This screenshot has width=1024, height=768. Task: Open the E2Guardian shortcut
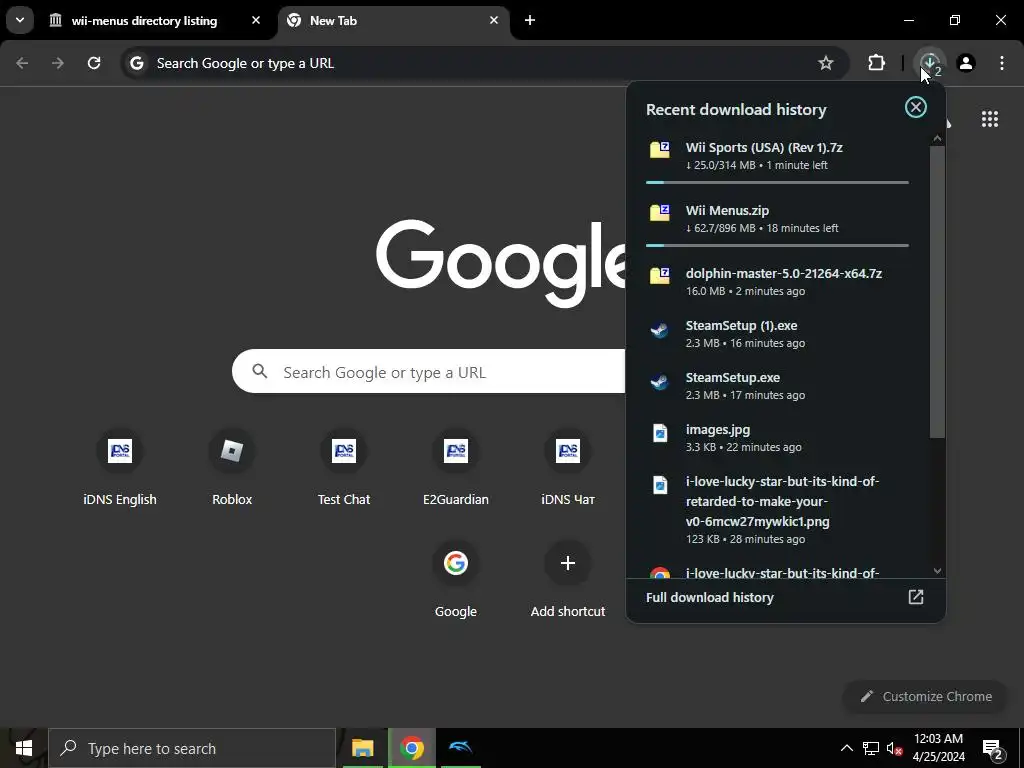(x=456, y=451)
